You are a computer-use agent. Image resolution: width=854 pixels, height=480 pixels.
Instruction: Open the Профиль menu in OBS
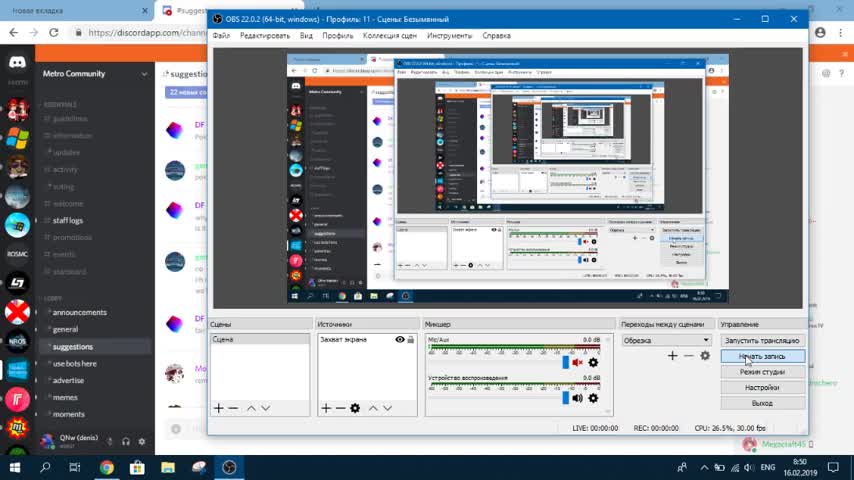[338, 35]
